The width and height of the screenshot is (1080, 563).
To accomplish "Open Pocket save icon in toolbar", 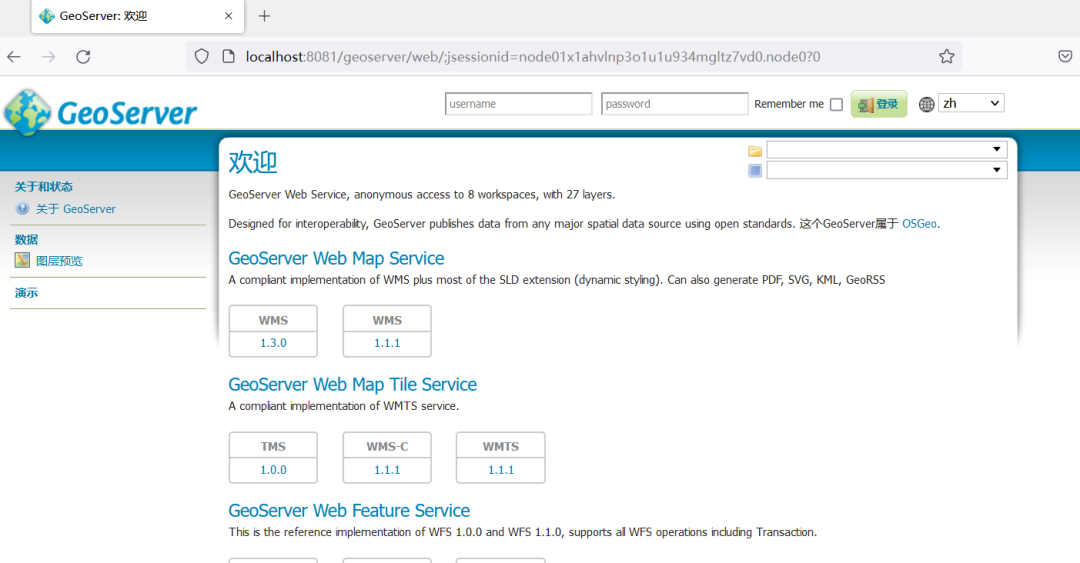I will (1065, 57).
